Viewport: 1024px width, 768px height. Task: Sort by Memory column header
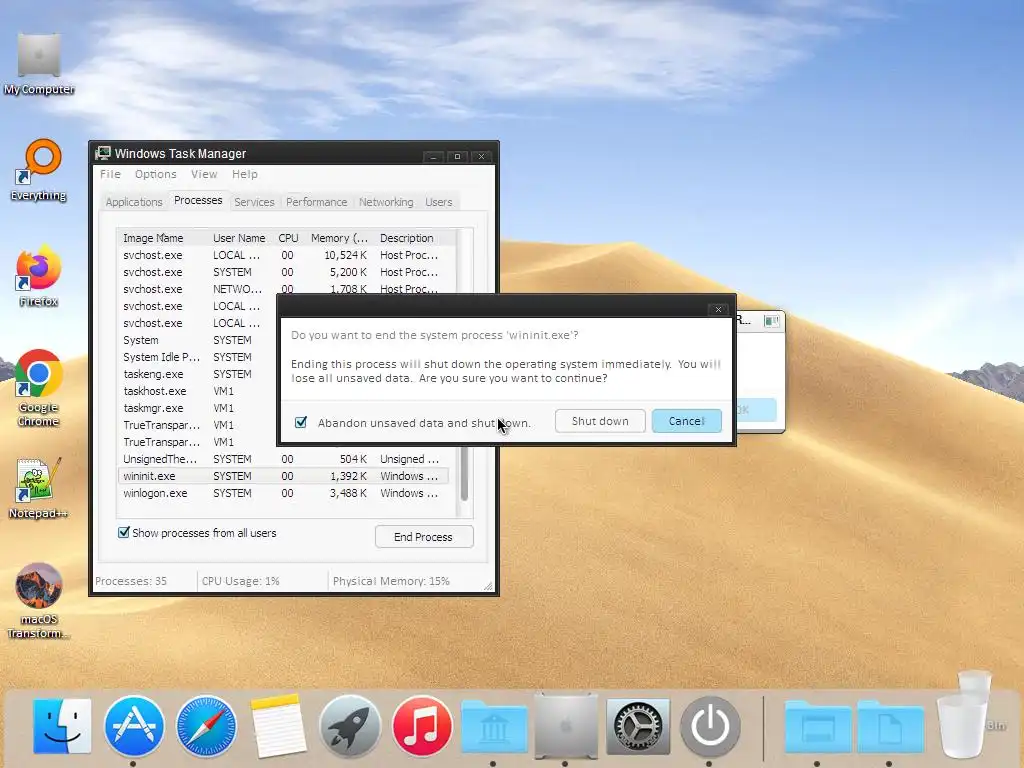[339, 238]
